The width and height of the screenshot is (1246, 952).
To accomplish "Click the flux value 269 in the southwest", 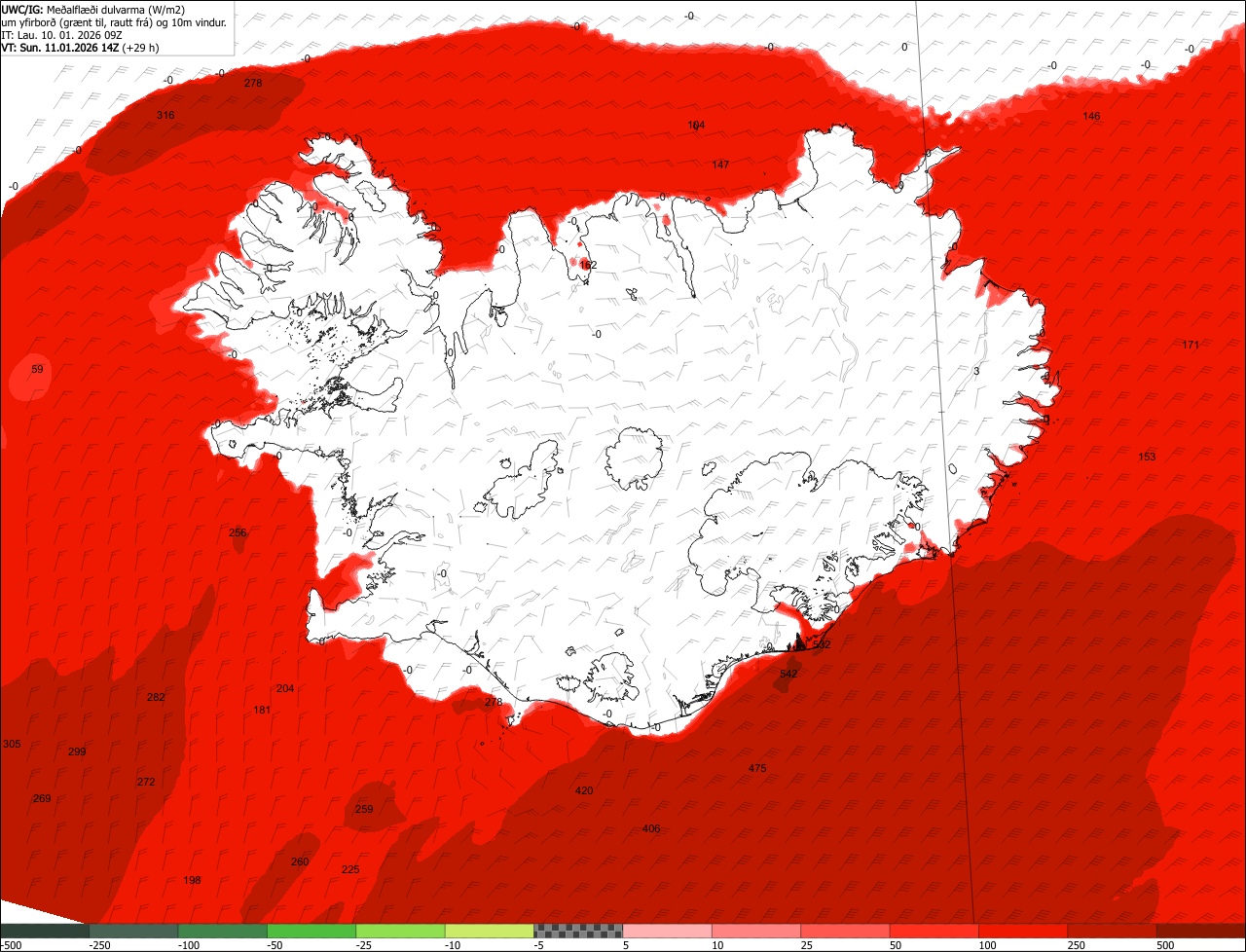I will [42, 798].
